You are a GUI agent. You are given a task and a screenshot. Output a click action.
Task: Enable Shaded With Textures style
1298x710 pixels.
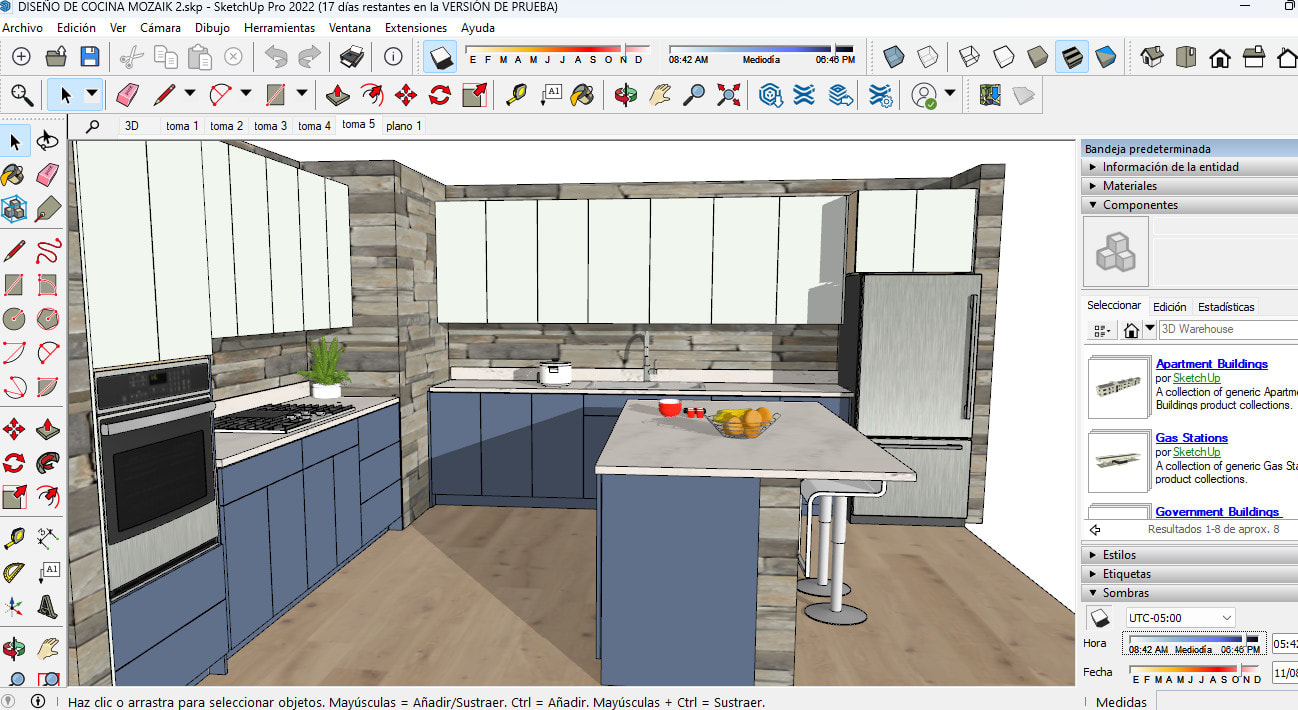[x=1072, y=56]
